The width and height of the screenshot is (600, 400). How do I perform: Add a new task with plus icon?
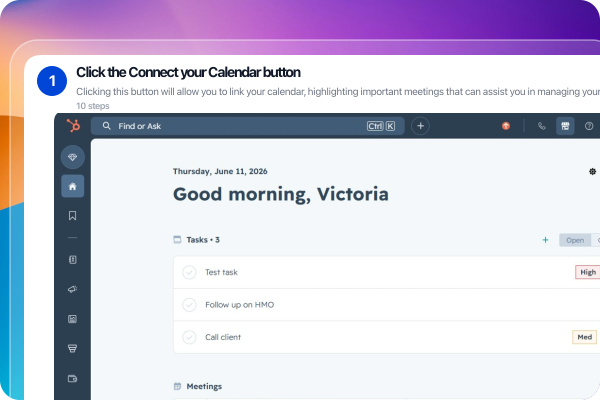click(x=545, y=240)
